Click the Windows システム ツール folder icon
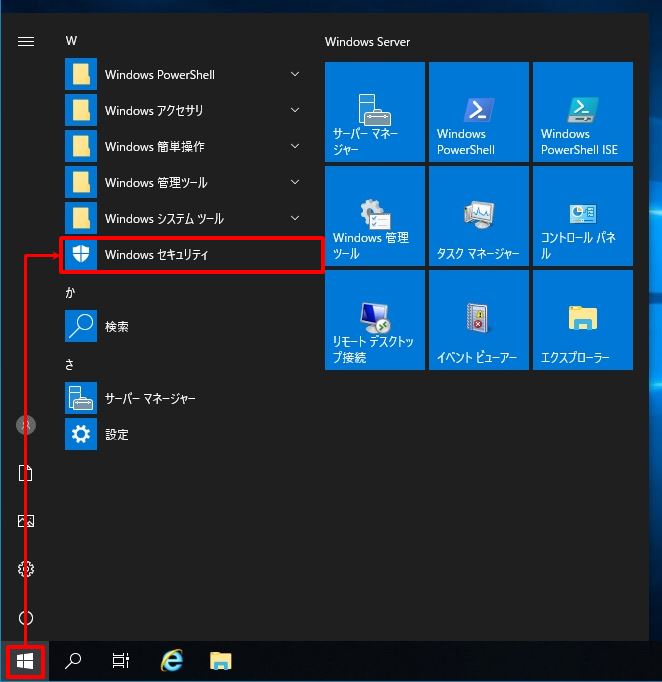The image size is (662, 682). point(81,218)
